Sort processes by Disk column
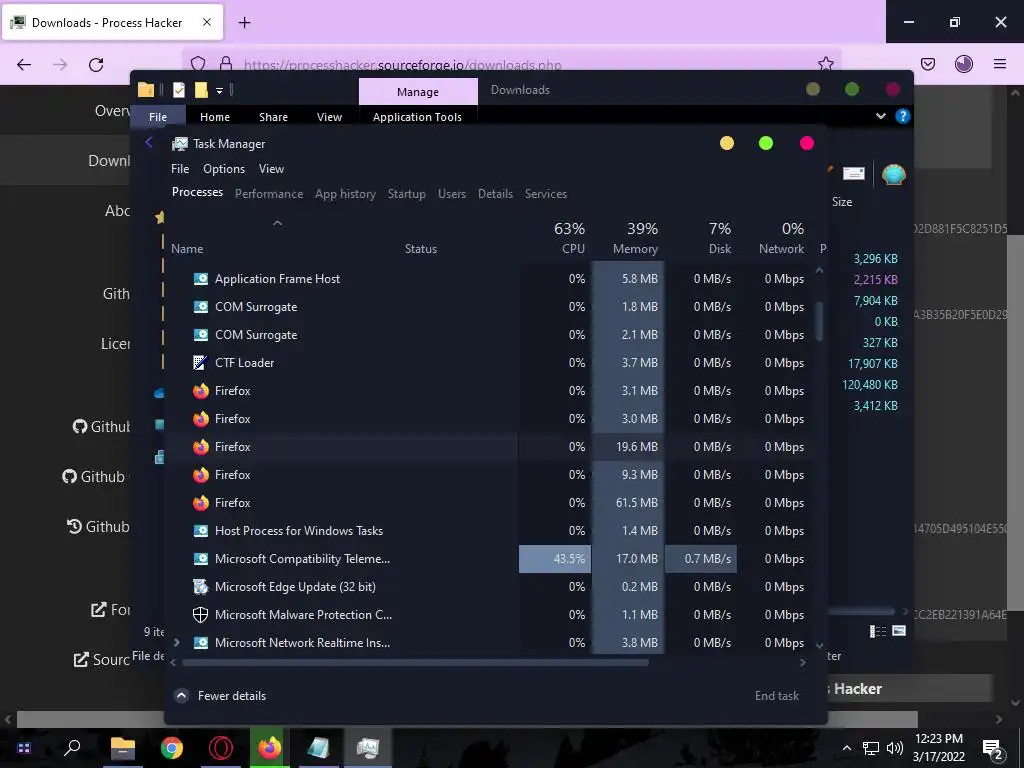 tap(701, 238)
